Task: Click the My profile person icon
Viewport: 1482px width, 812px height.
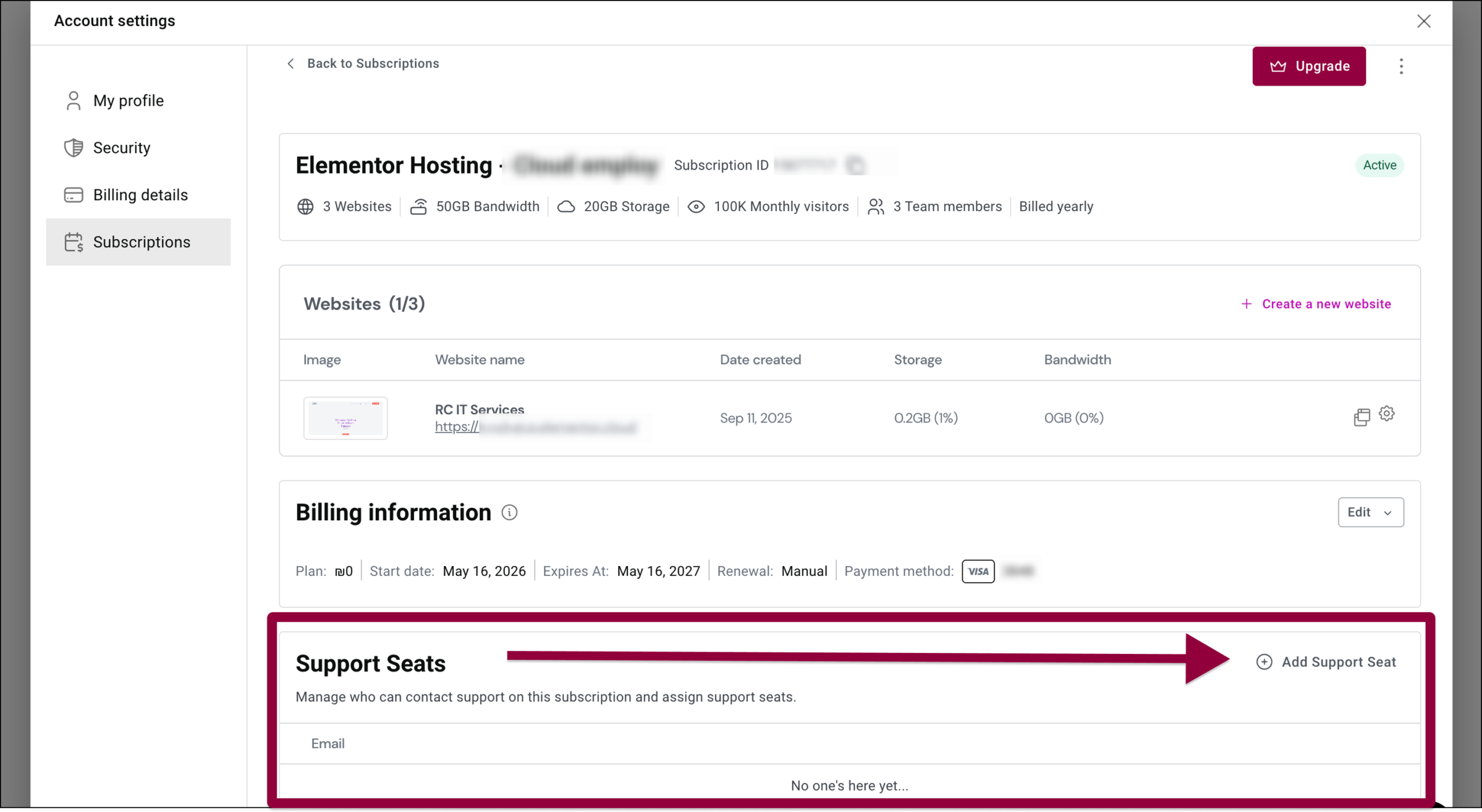Action: coord(74,101)
